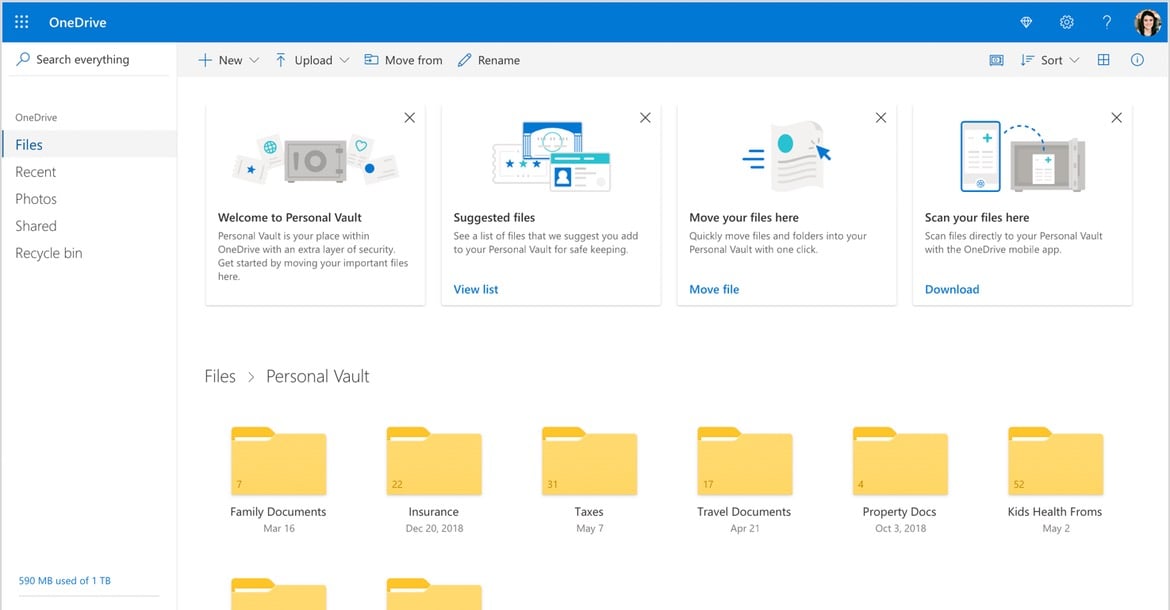Select Recent in the sidebar
This screenshot has width=1170, height=610.
pyautogui.click(x=36, y=172)
